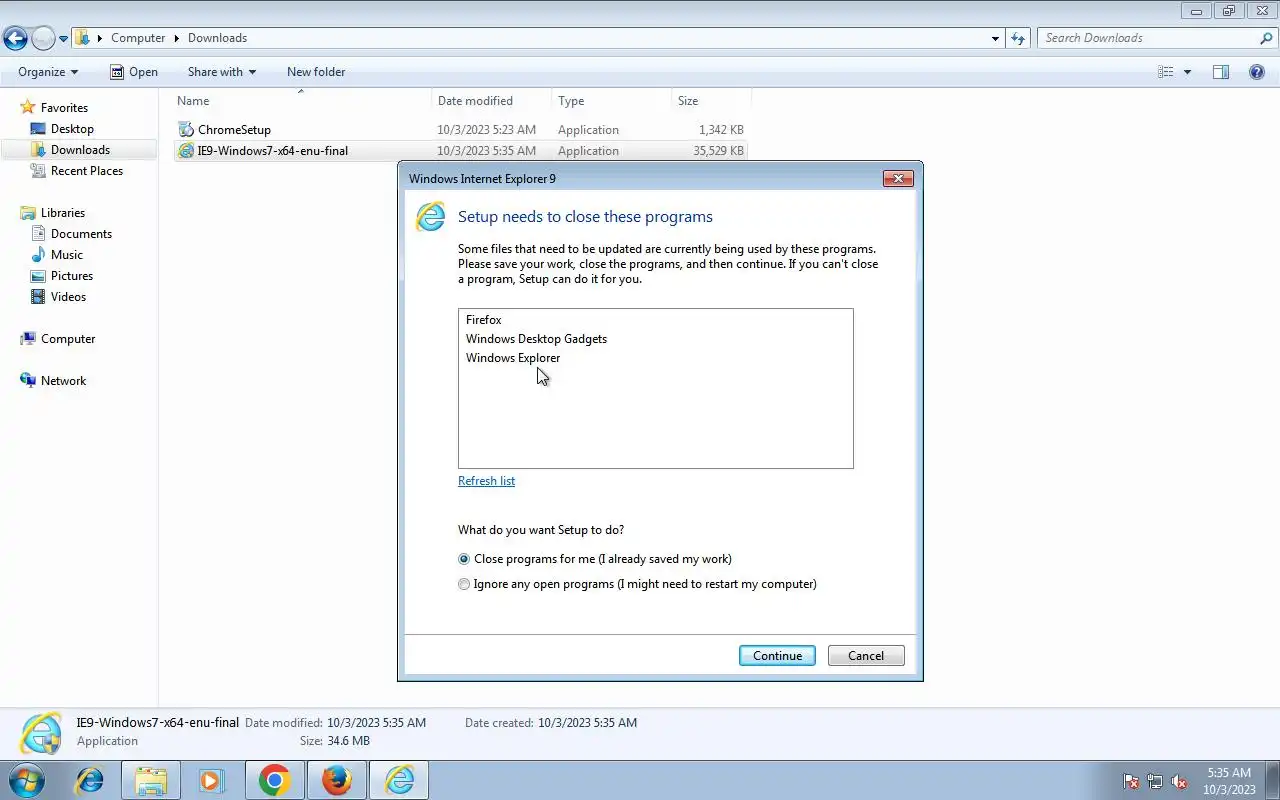The height and width of the screenshot is (800, 1280).
Task: Click the Change your view icon
Action: point(1165,72)
